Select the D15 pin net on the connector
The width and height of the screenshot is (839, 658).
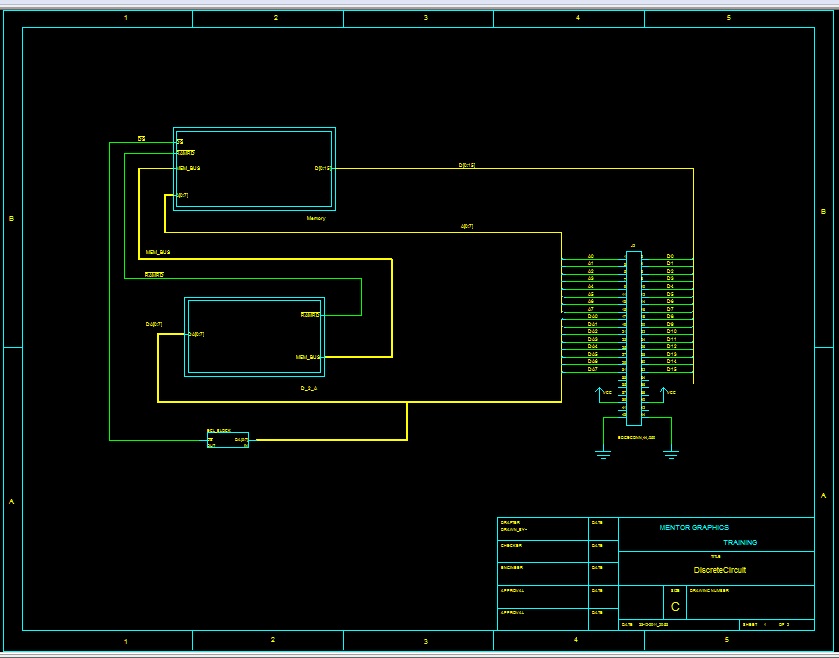672,369
